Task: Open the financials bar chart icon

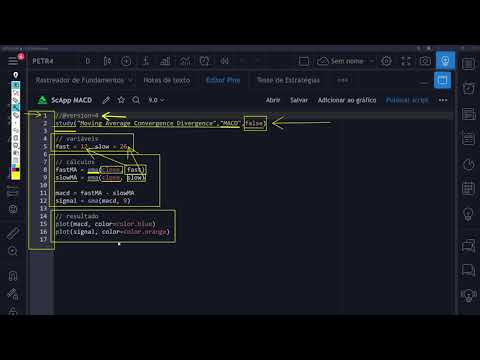Action: coord(165,61)
